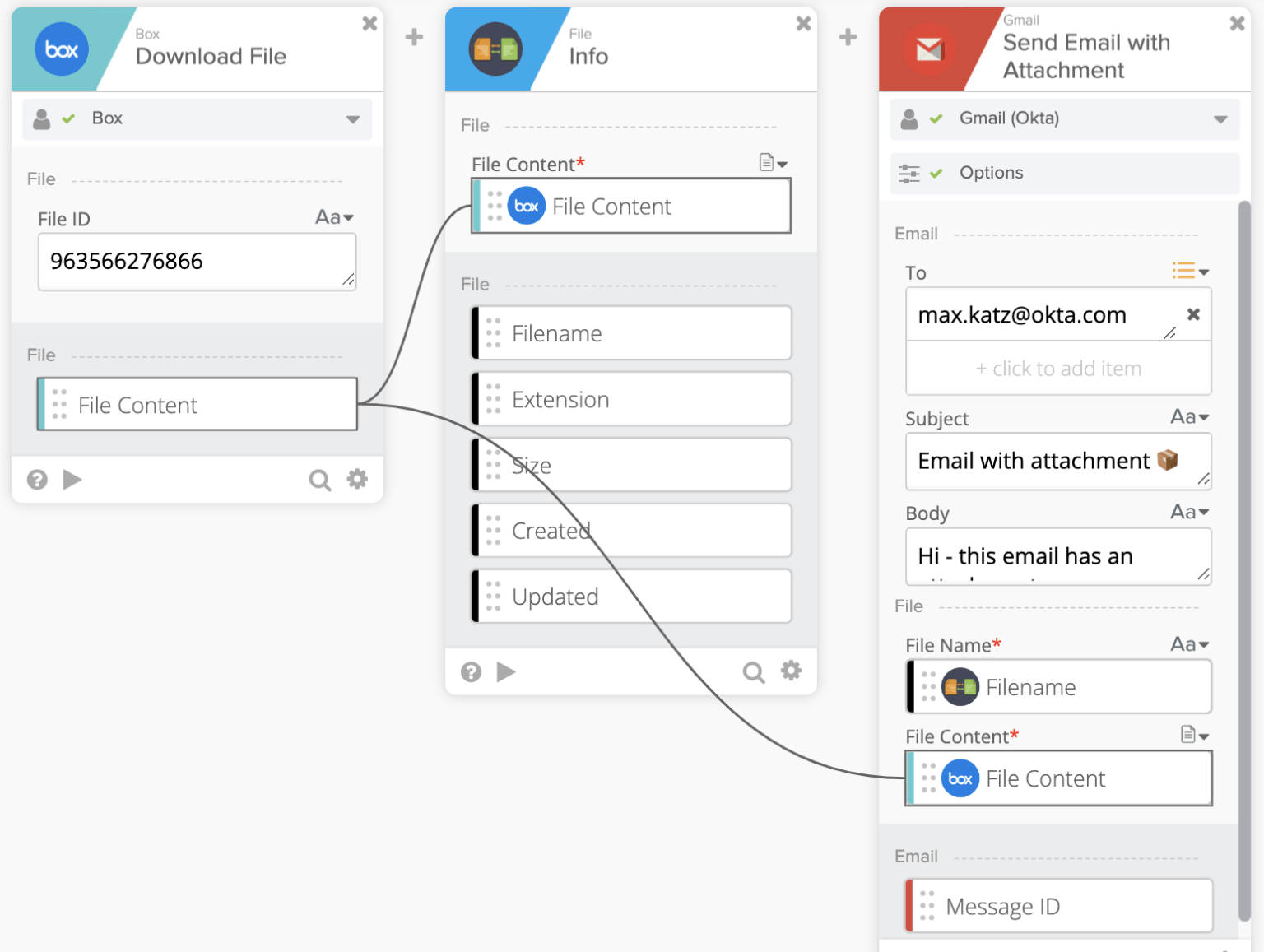The height and width of the screenshot is (952, 1264).
Task: Click drag handle on Message ID output
Action: [927, 906]
